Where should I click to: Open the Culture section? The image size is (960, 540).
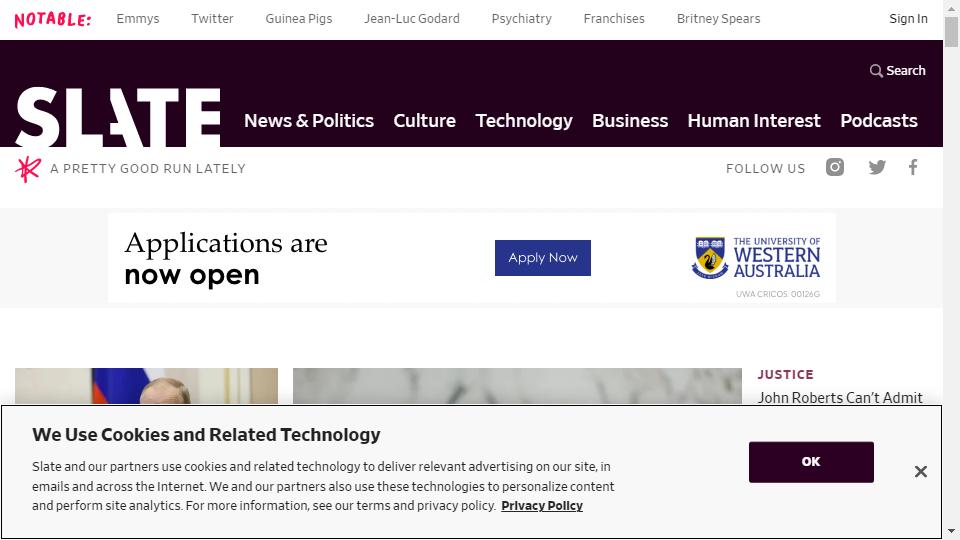coord(424,121)
